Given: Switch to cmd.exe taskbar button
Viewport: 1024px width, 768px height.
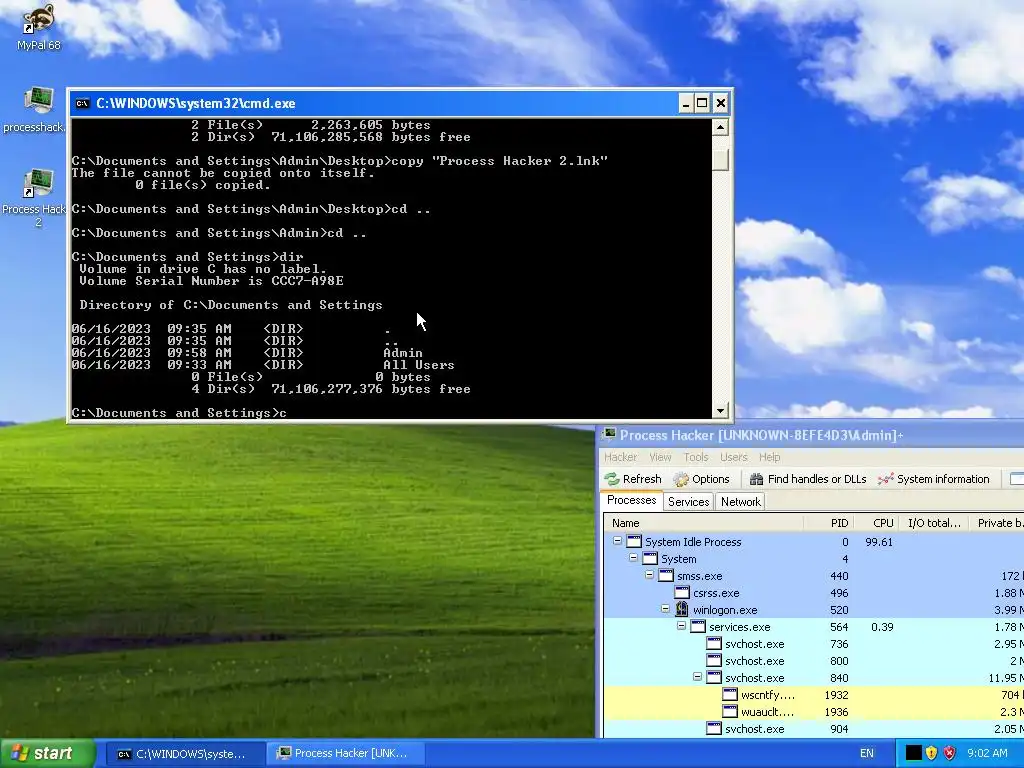Looking at the screenshot, I should tap(185, 754).
